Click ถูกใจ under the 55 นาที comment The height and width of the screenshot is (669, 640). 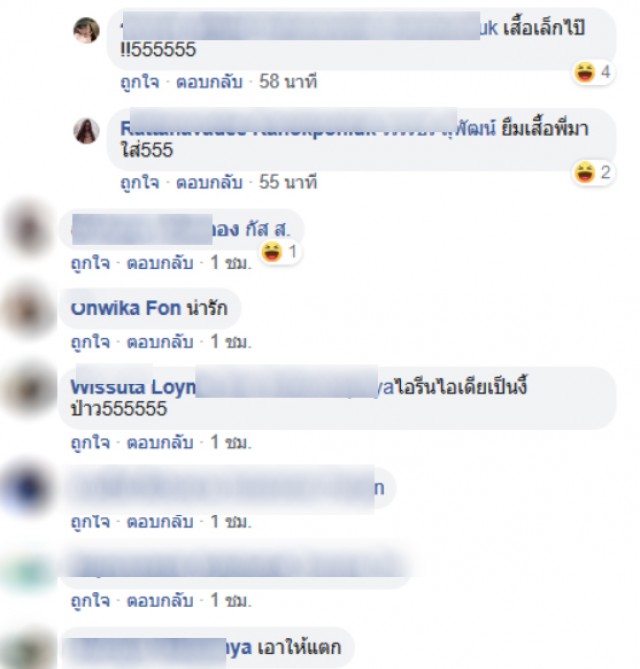140,182
